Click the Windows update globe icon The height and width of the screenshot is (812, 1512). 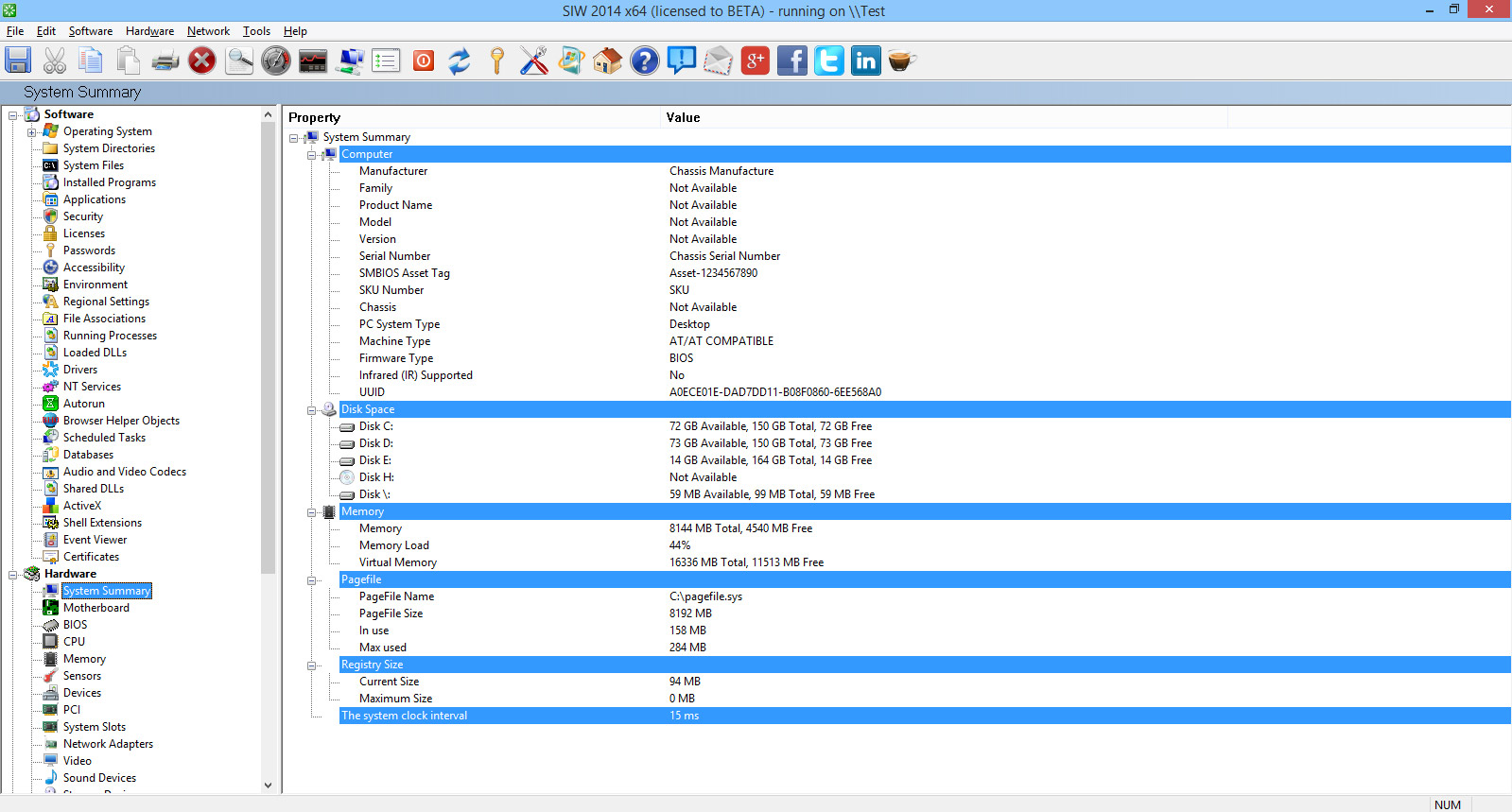(570, 60)
